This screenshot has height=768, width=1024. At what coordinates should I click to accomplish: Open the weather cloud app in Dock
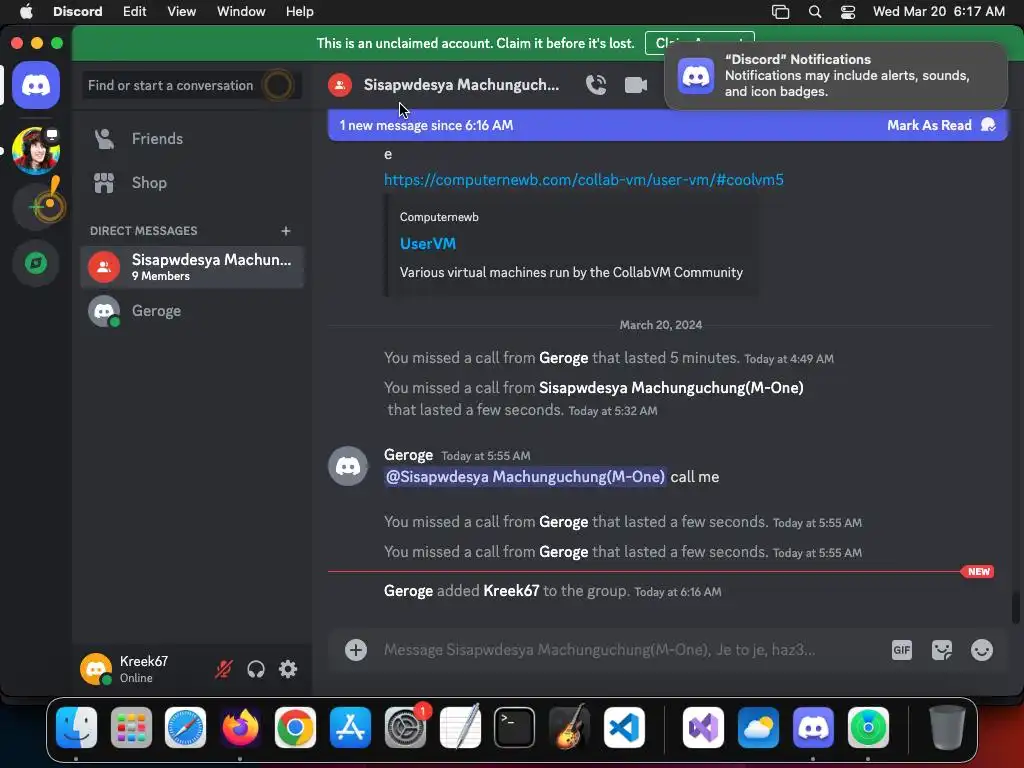[x=758, y=728]
